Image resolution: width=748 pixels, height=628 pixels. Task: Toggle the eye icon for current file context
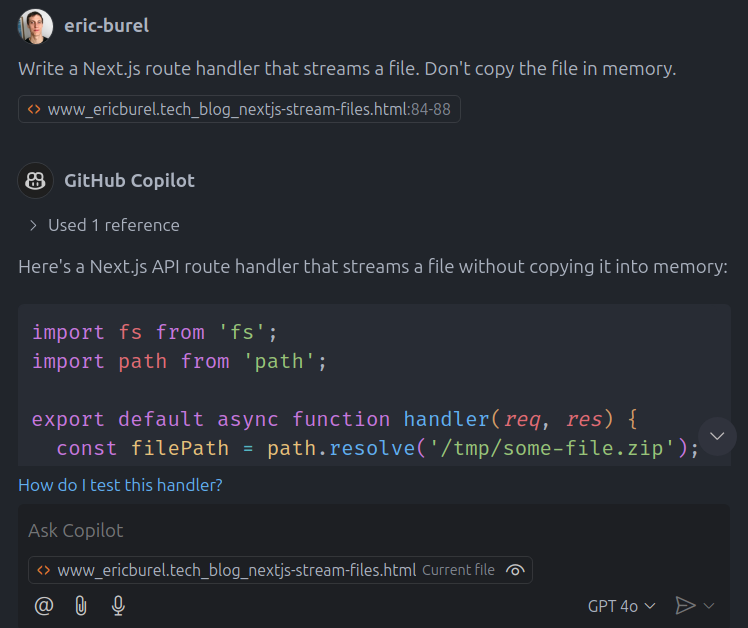coord(515,570)
